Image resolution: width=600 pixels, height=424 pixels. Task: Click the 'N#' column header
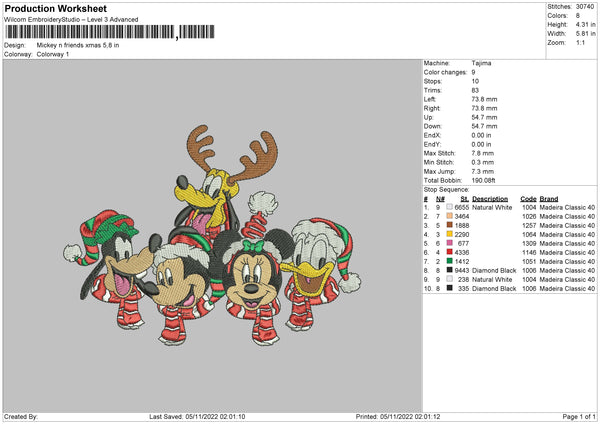pos(440,199)
